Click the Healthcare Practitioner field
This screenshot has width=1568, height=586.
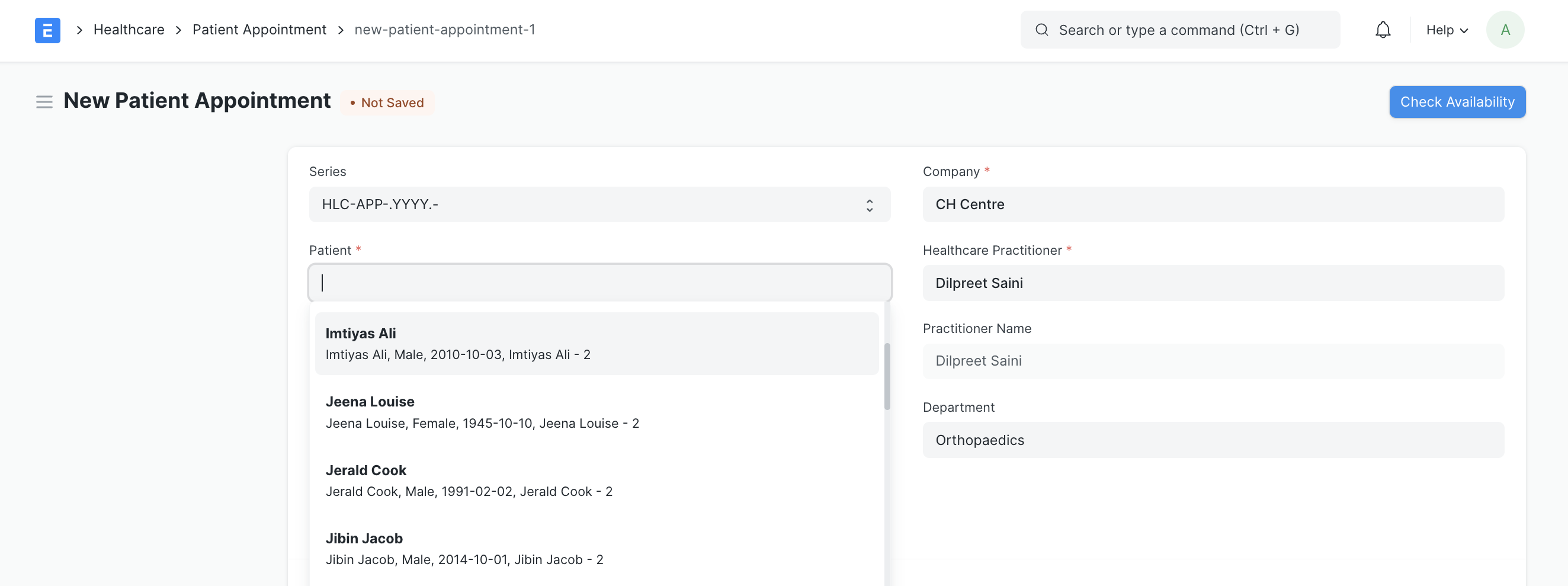[1213, 283]
